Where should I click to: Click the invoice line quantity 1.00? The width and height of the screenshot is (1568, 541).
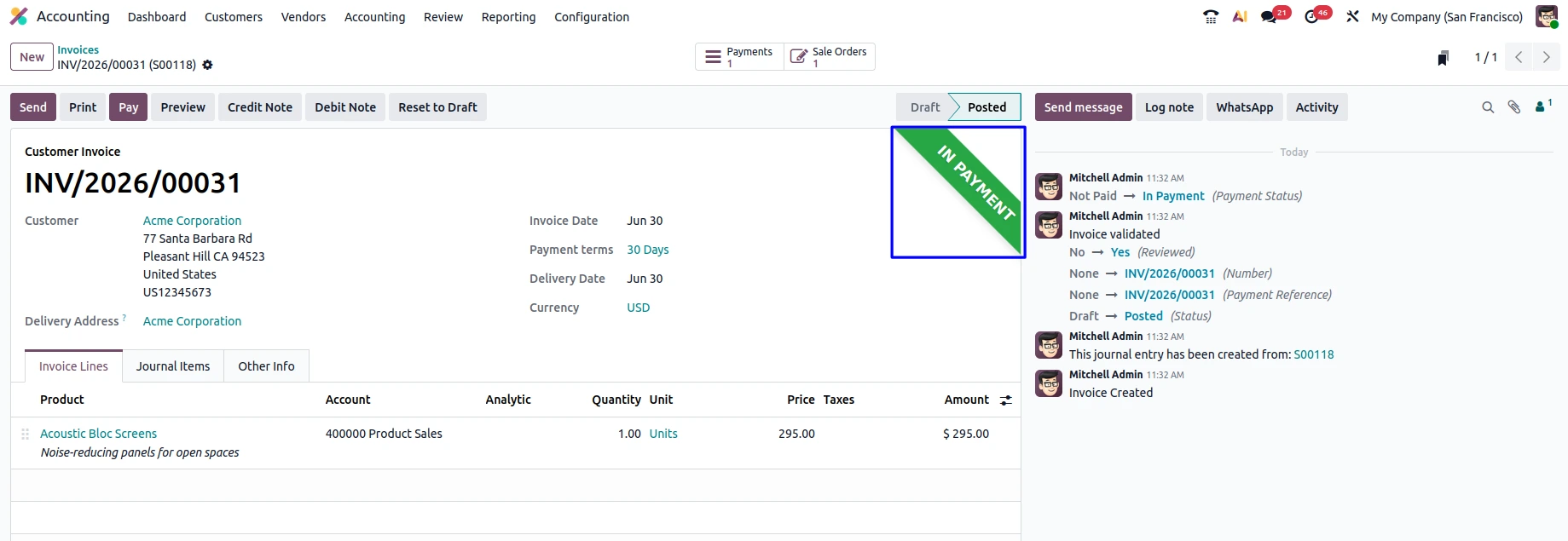click(629, 434)
